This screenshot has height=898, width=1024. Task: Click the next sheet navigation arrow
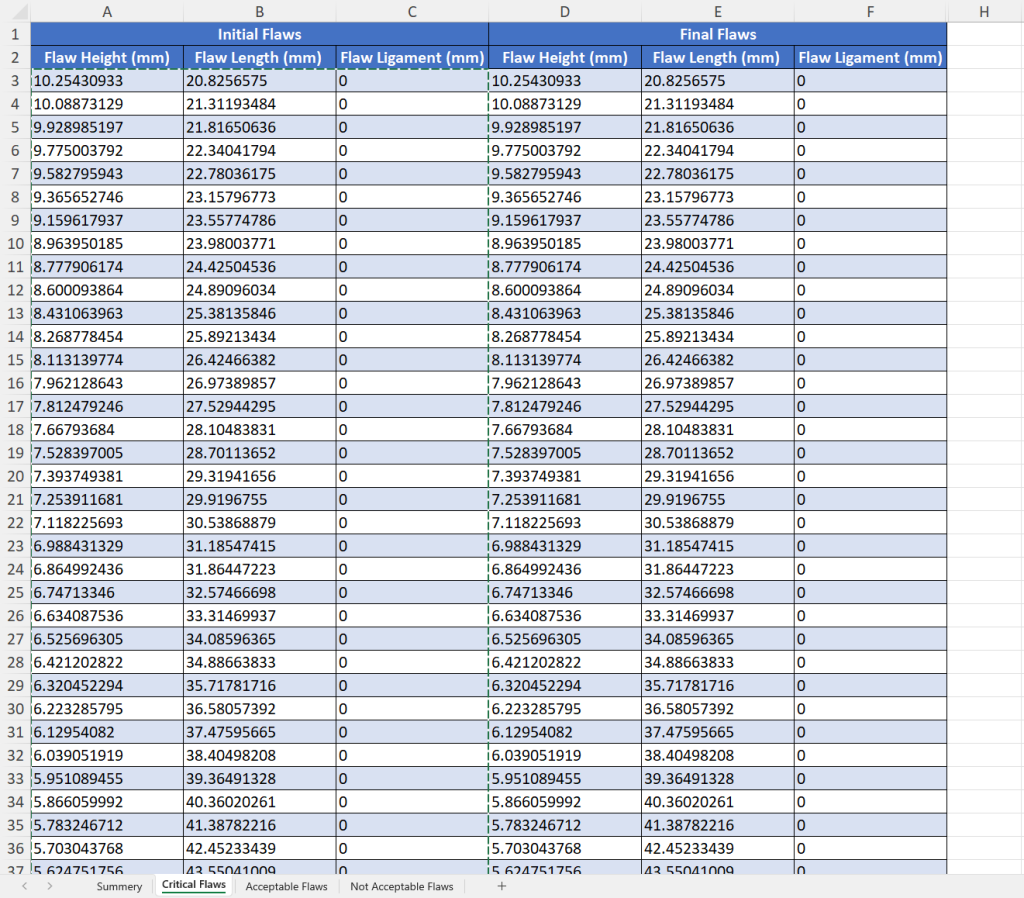coord(49,886)
